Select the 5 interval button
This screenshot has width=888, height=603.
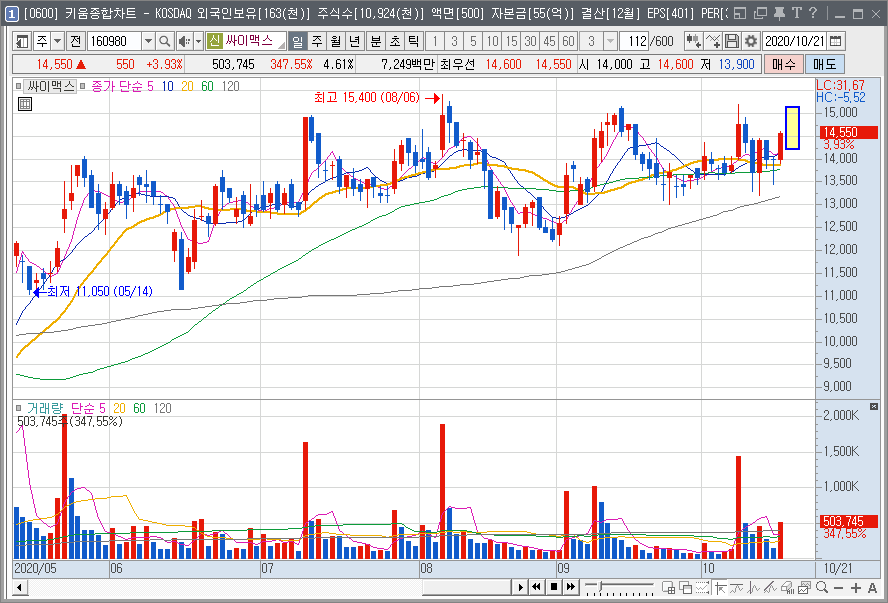(473, 41)
